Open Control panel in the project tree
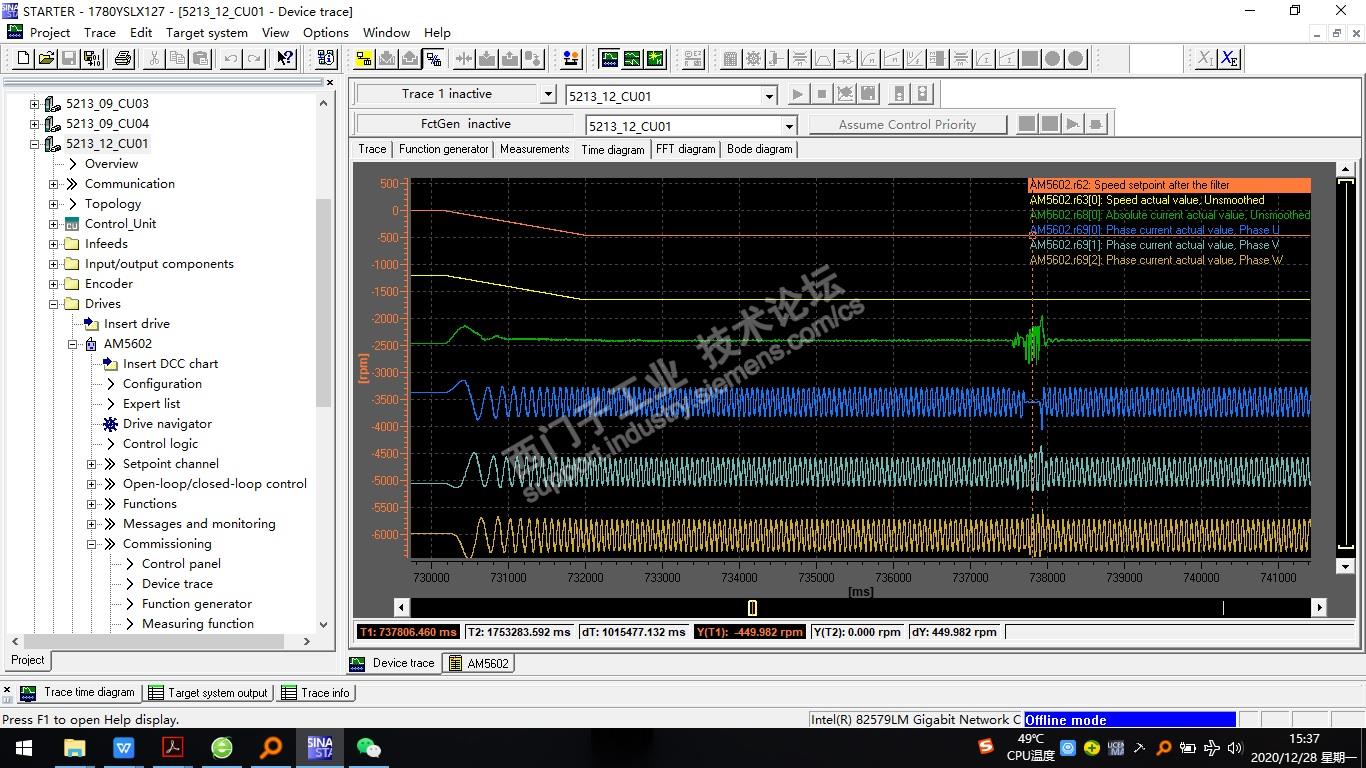The height and width of the screenshot is (768, 1366). (181, 564)
